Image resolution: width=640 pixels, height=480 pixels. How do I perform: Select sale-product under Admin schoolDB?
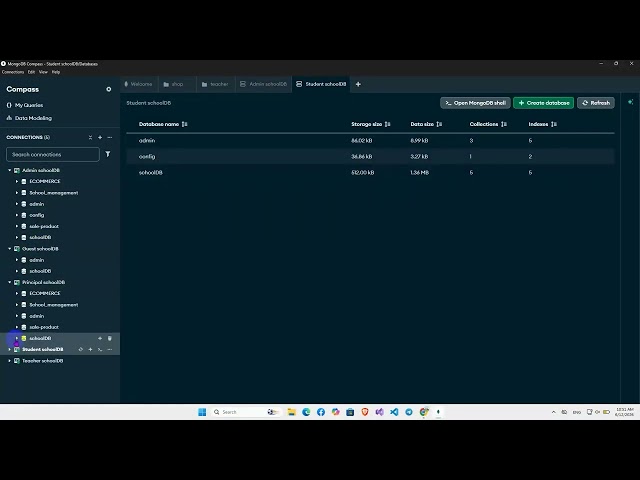pyautogui.click(x=44, y=226)
